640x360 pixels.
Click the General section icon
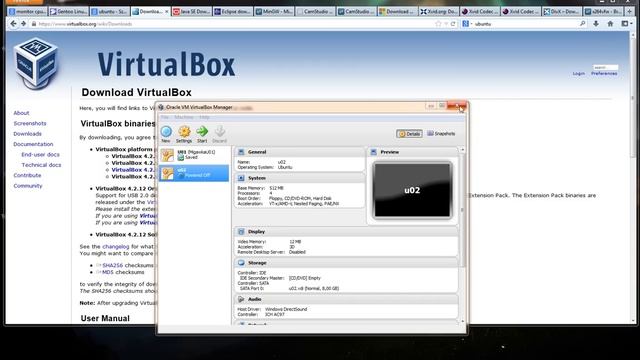[x=241, y=152]
